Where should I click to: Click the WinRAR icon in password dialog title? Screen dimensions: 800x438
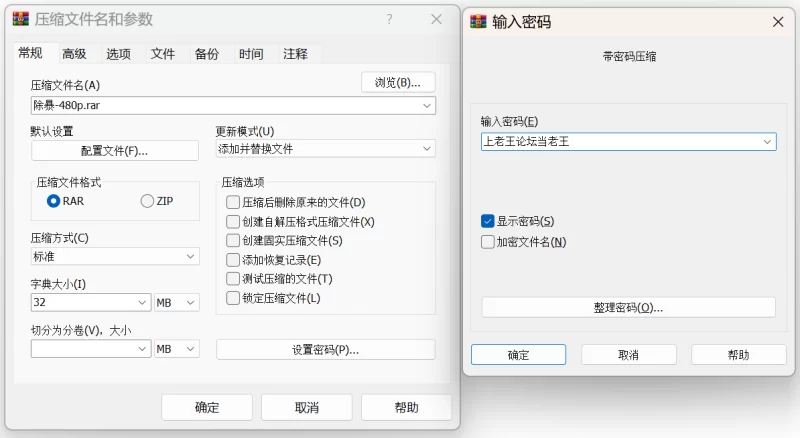478,21
